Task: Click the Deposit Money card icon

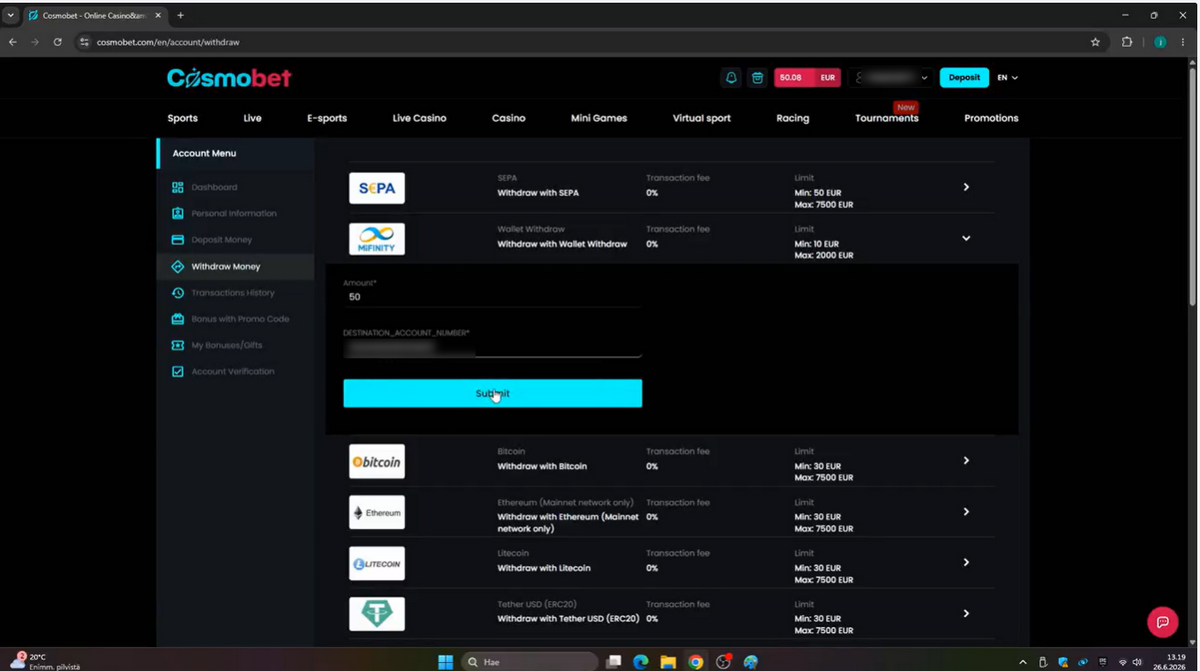Action: 178,240
